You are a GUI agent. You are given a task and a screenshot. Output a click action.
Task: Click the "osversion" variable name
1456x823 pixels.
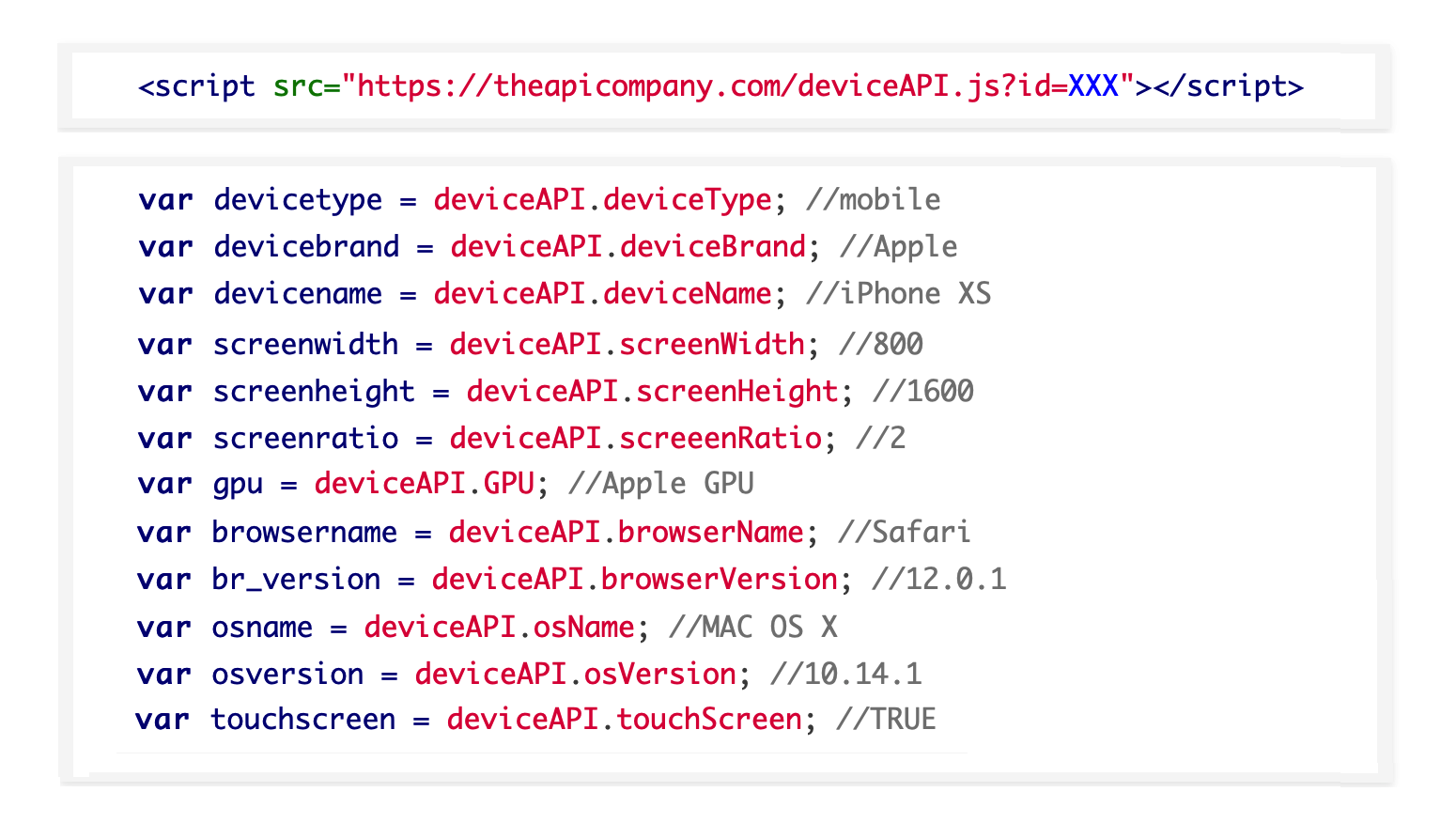[287, 674]
